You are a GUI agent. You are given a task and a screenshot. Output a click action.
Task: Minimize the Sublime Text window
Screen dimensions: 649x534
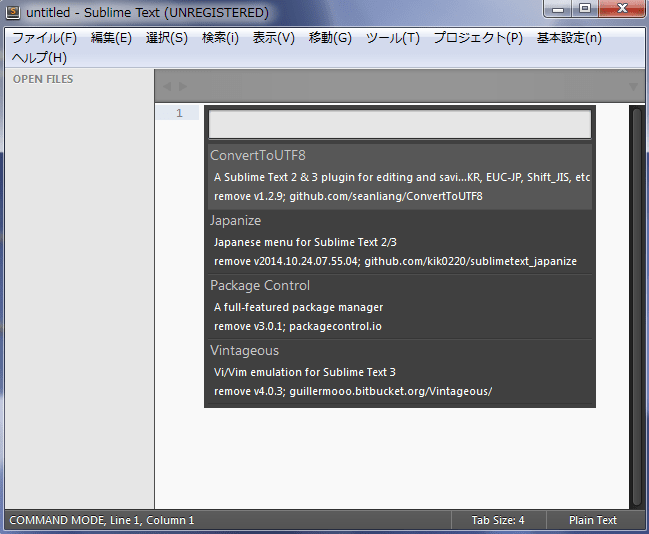pyautogui.click(x=558, y=9)
